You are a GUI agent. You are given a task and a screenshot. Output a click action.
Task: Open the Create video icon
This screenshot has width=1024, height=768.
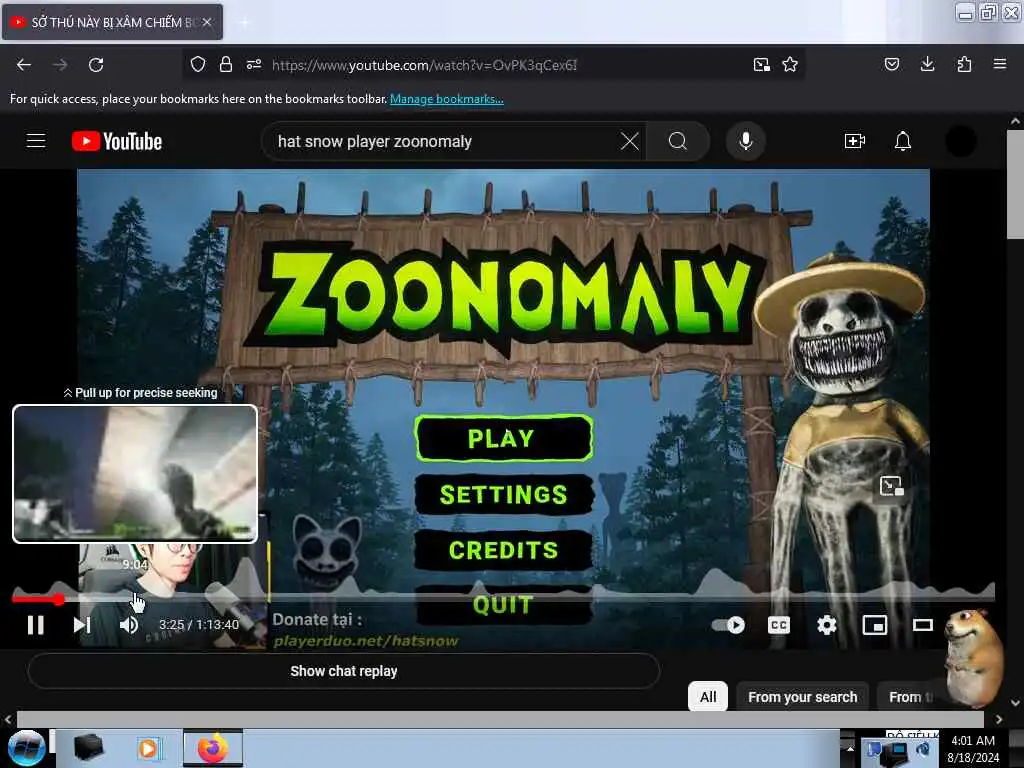tap(854, 141)
